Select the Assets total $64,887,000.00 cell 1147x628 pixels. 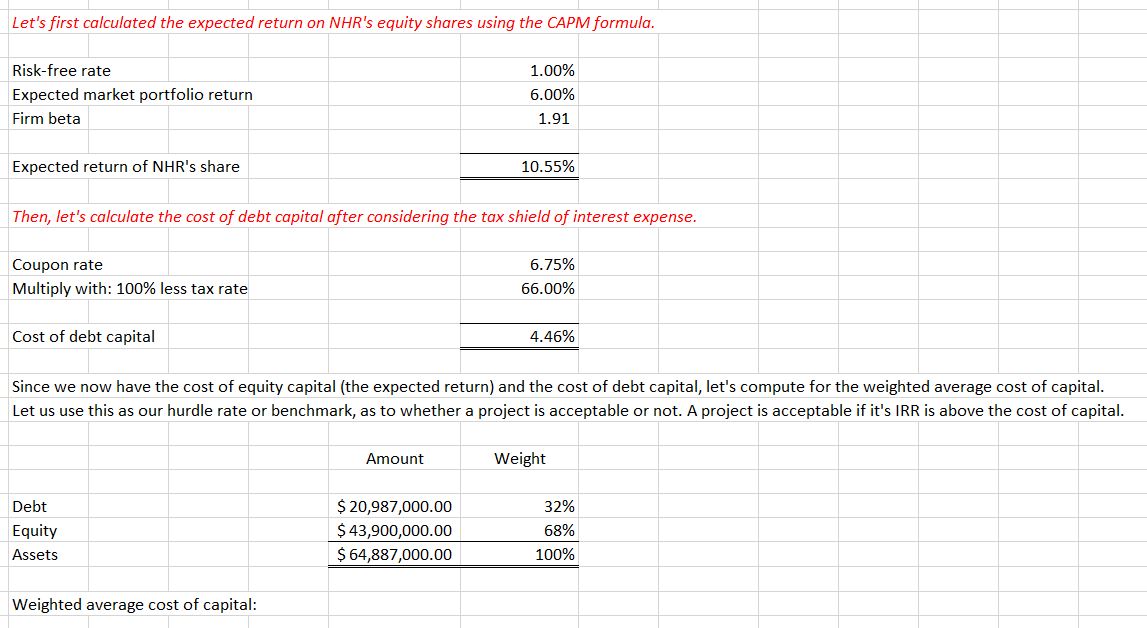(395, 555)
